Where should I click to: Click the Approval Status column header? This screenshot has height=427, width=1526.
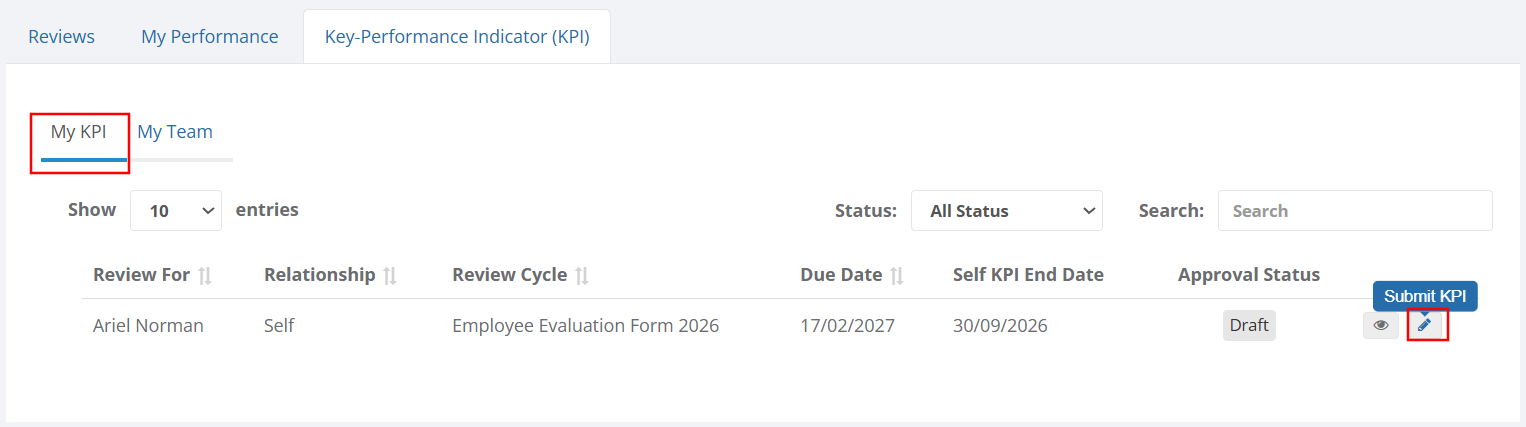pos(1249,274)
